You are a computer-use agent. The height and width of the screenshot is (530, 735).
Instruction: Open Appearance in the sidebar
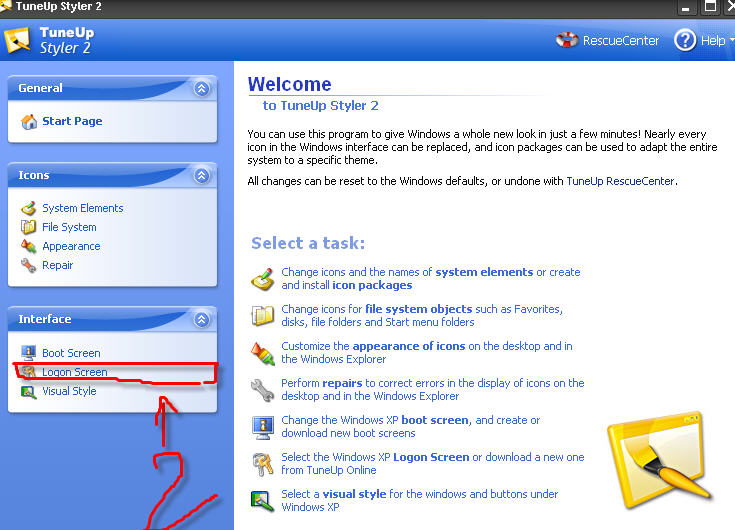(71, 246)
